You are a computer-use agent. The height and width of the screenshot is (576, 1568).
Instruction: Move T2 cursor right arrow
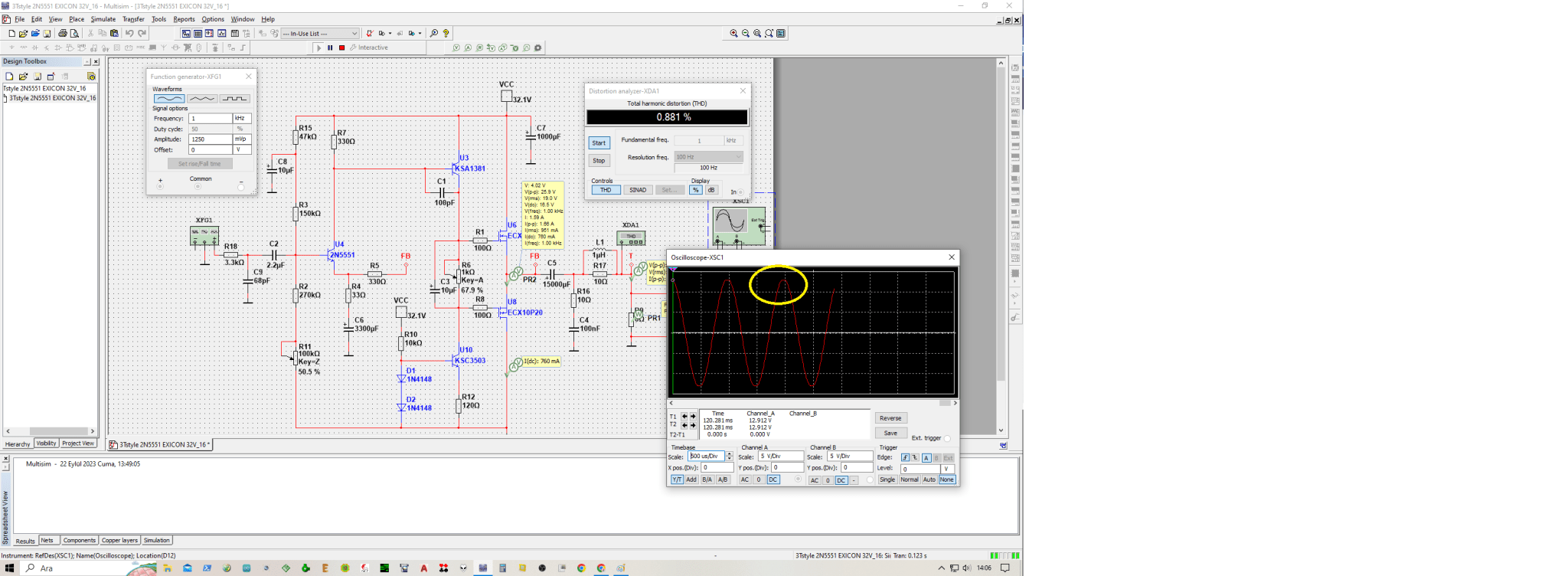click(693, 425)
